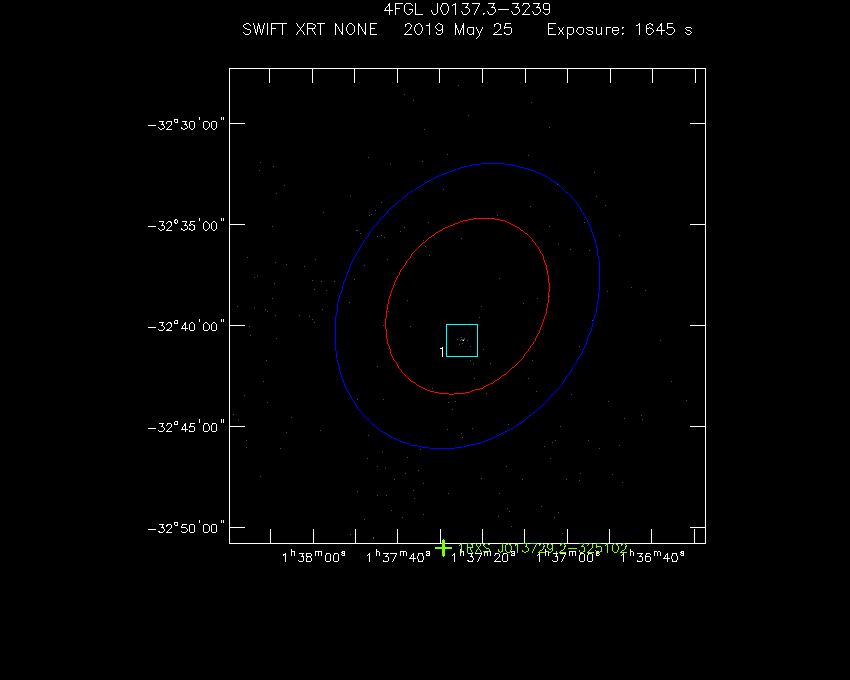Image resolution: width=850 pixels, height=680 pixels.
Task: Click the title text 4FGL J0137.3-3239
Action: [x=467, y=9]
